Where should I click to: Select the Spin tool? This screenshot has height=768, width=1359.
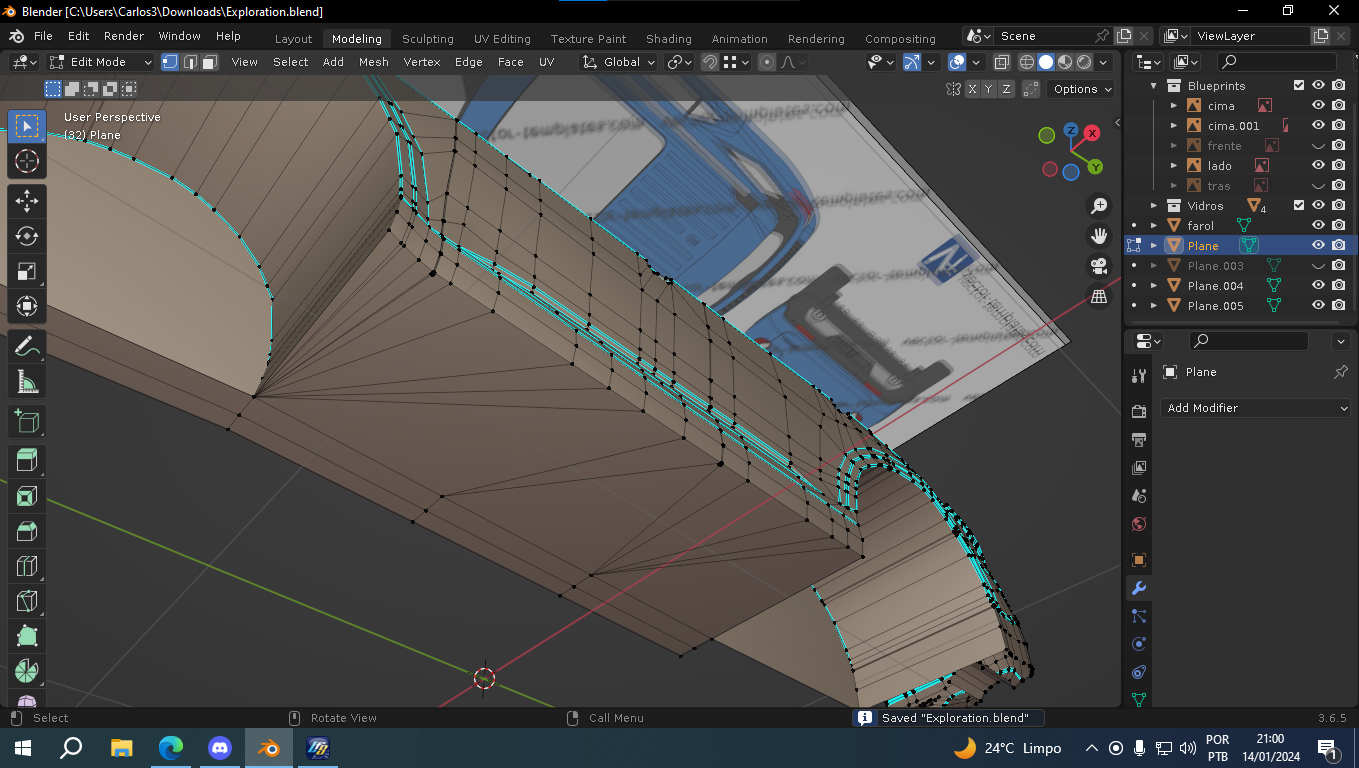(x=27, y=671)
